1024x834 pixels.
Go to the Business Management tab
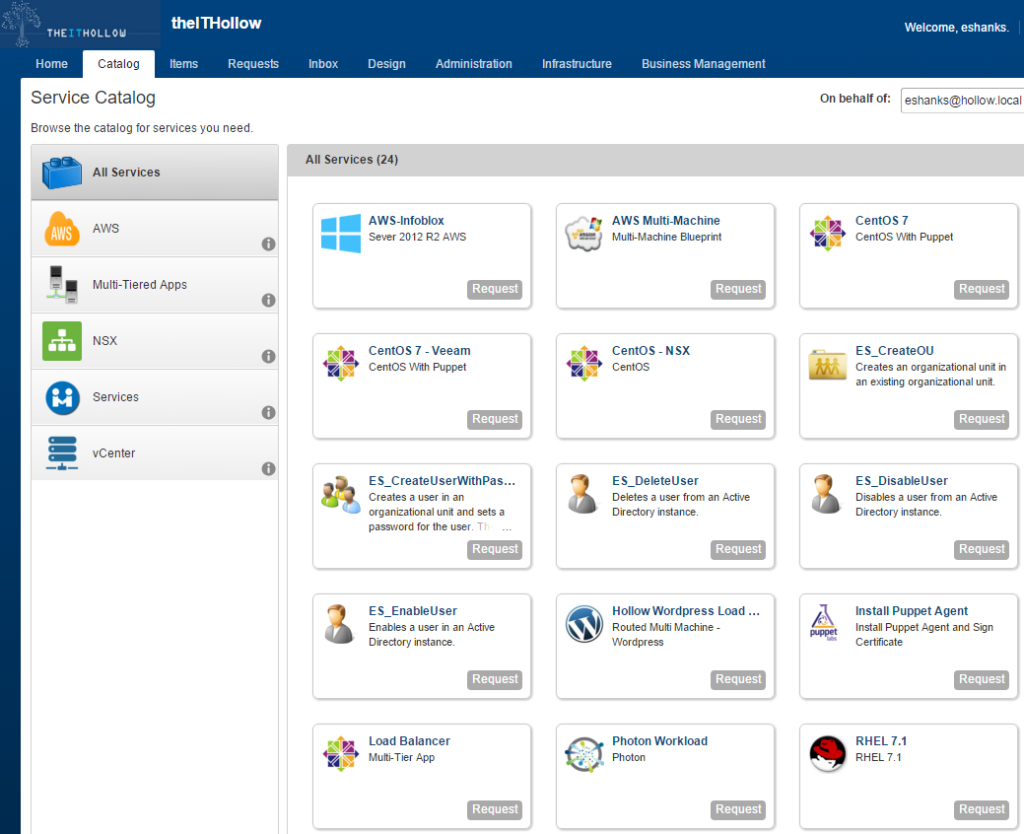click(703, 64)
